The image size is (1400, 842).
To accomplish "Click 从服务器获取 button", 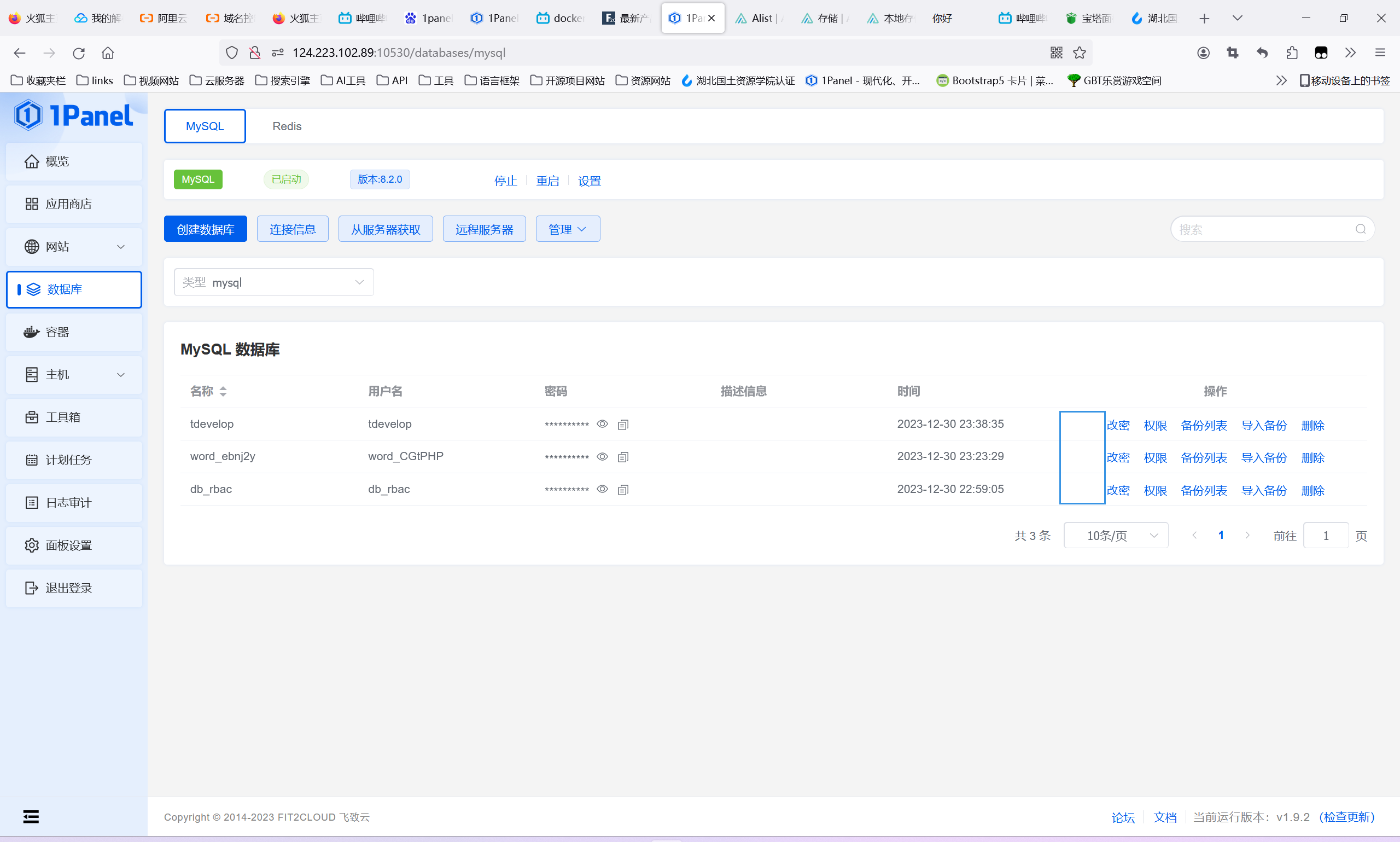I will (386, 229).
